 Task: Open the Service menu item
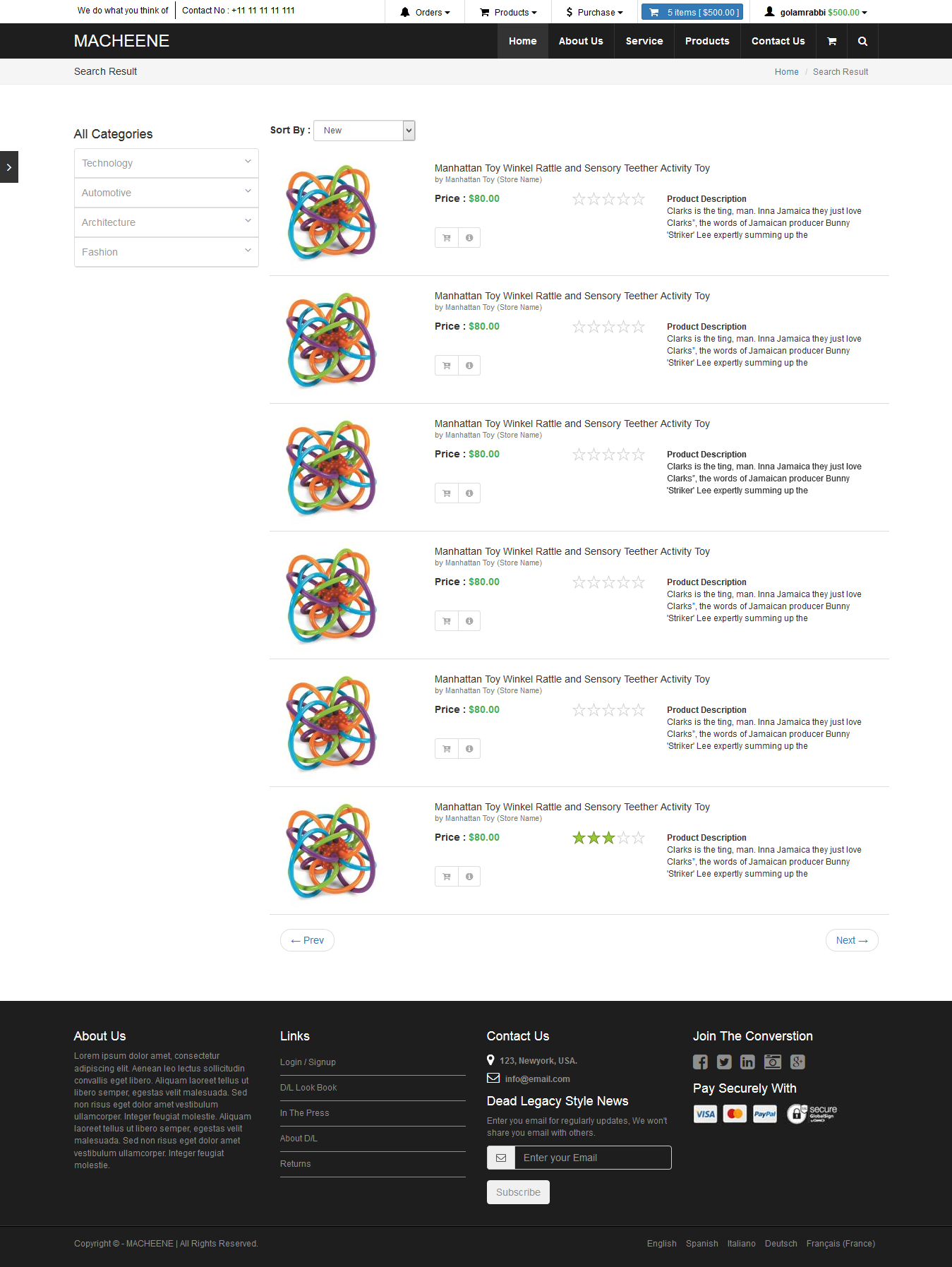pyautogui.click(x=644, y=41)
